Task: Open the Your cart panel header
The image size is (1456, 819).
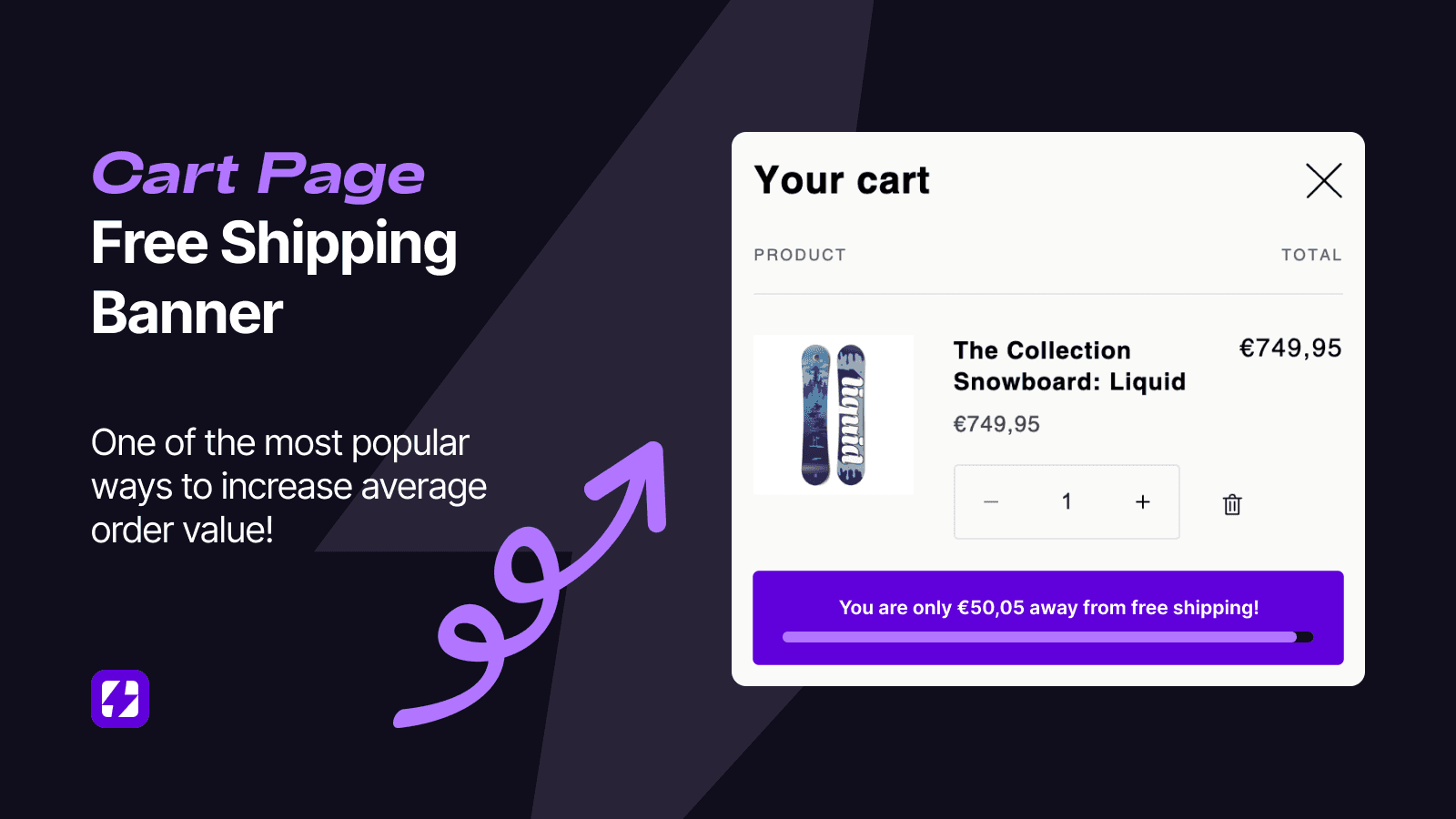Action: click(841, 179)
